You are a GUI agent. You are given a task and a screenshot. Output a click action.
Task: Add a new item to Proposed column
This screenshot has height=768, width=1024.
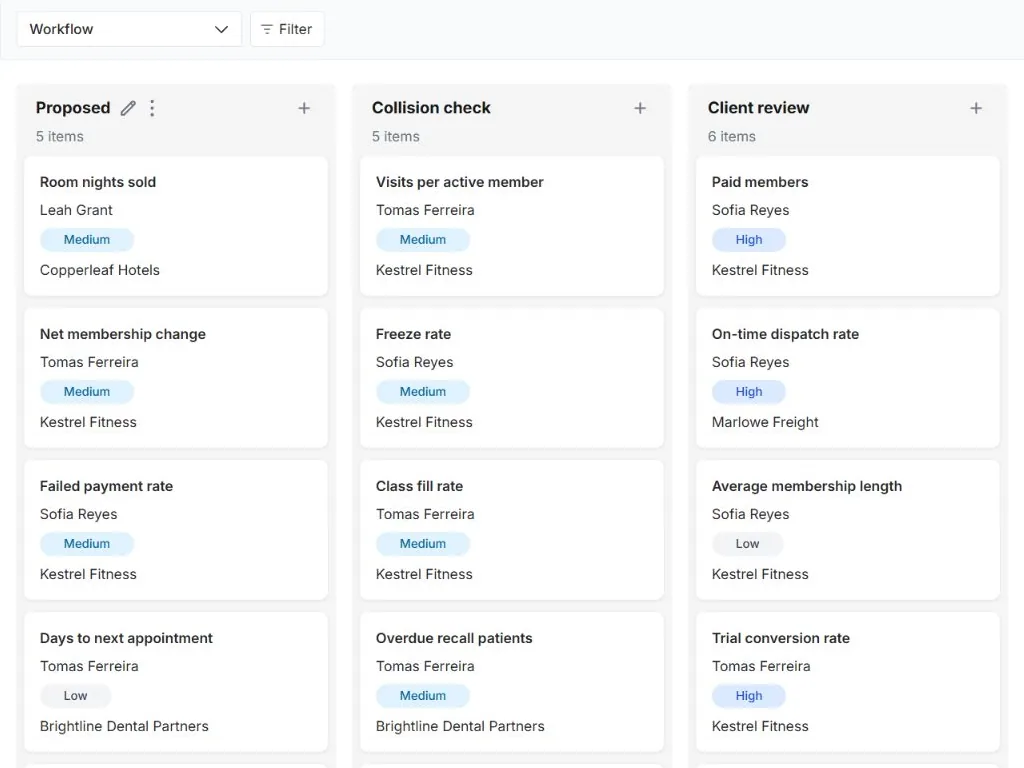tap(304, 108)
